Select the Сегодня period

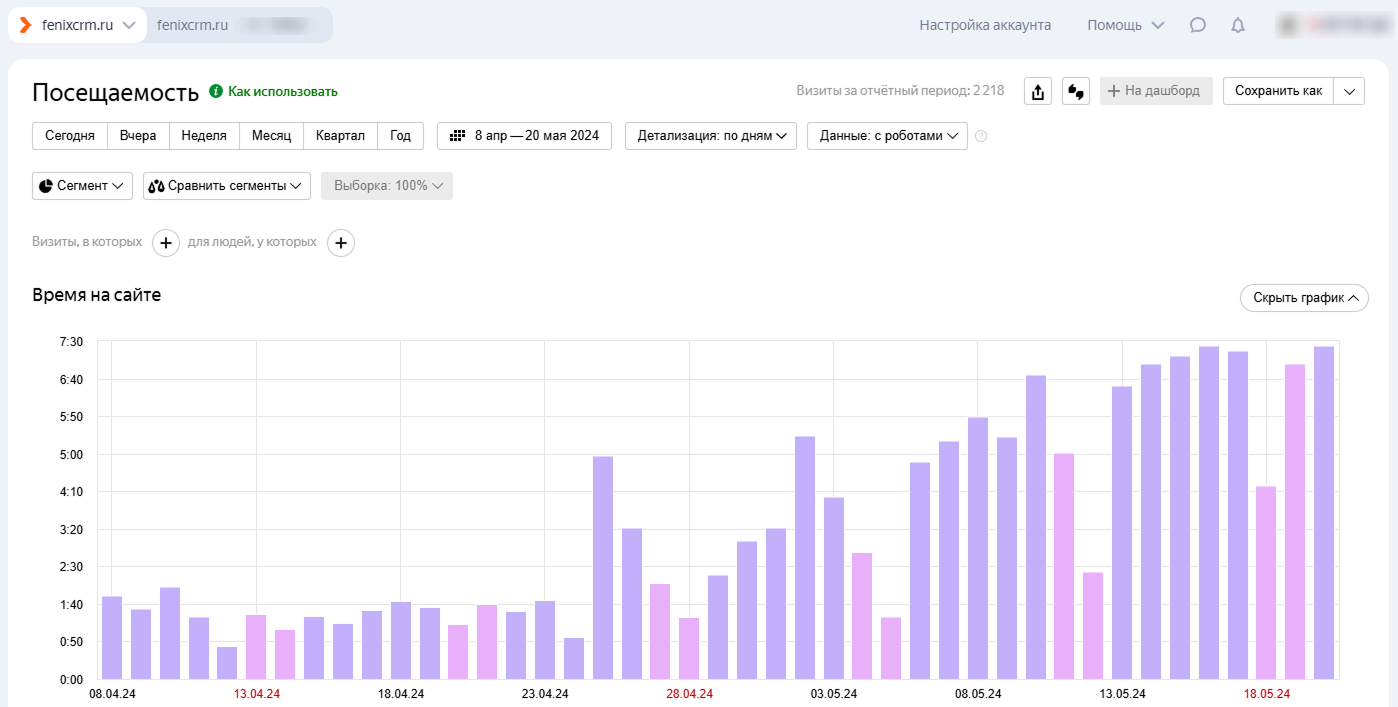click(70, 136)
